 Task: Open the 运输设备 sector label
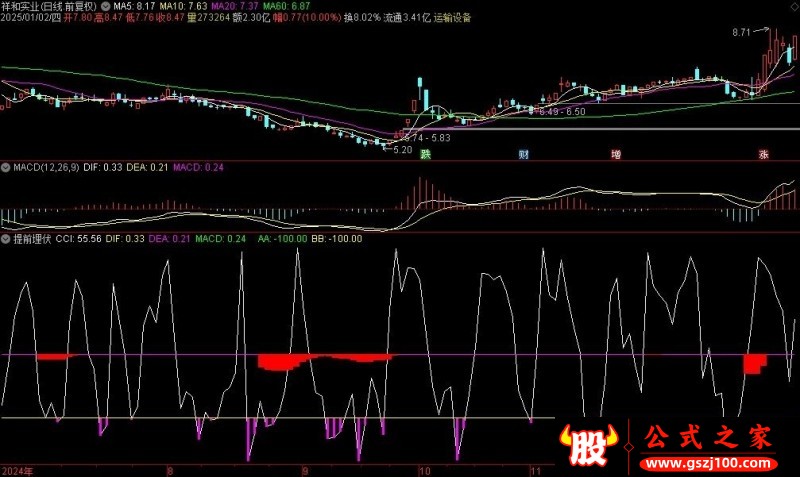453,18
